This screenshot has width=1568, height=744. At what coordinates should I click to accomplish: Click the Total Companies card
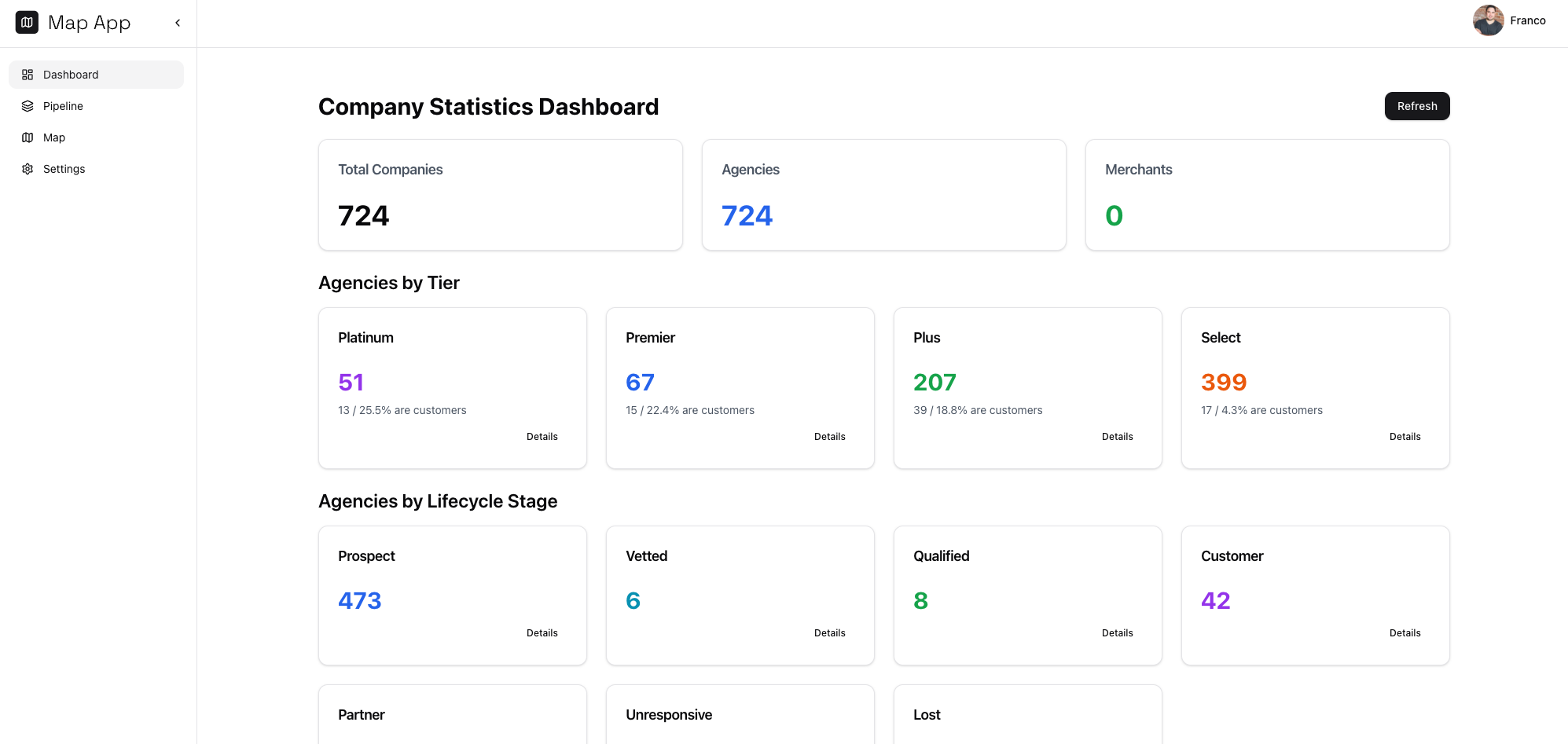coord(500,194)
